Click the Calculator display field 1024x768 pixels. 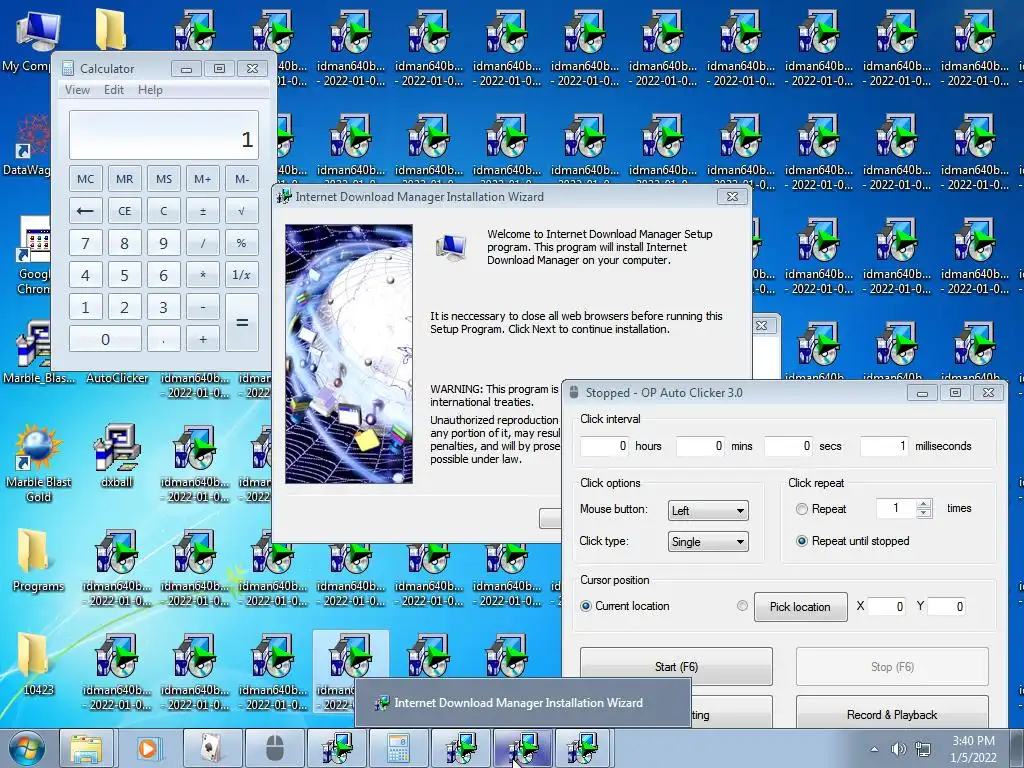tap(164, 135)
